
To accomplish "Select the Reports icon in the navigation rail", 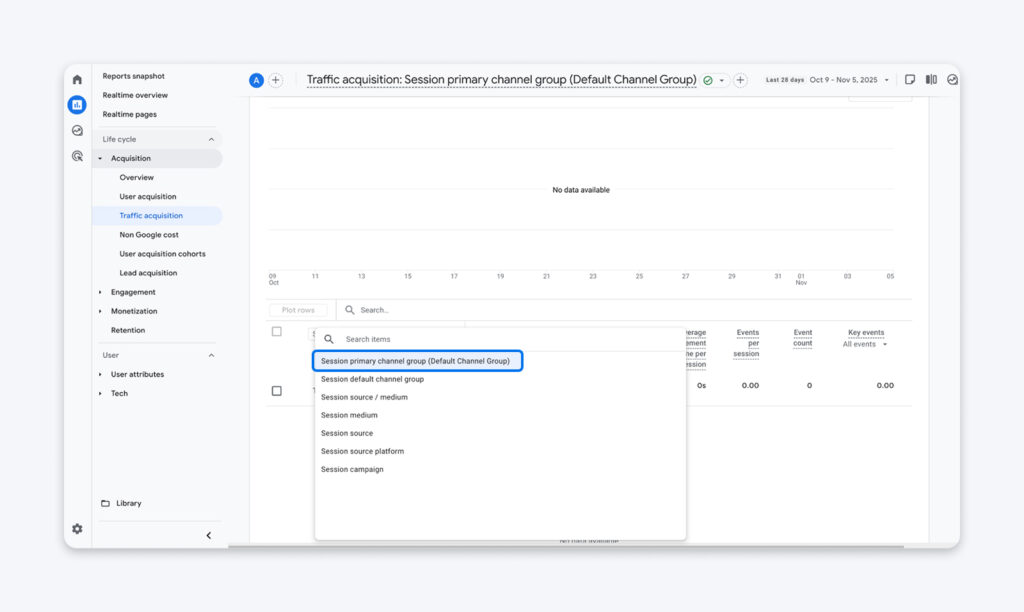I will pos(77,105).
